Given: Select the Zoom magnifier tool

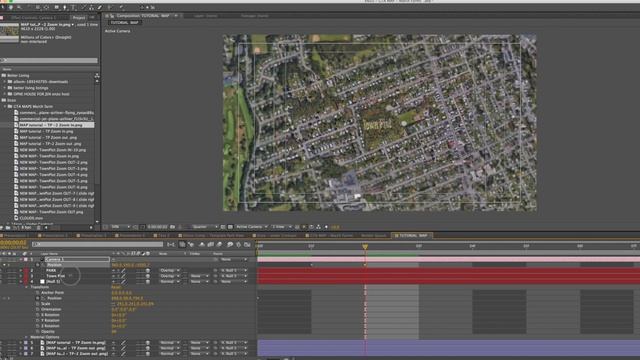Looking at the screenshot, I should pos(19,7).
